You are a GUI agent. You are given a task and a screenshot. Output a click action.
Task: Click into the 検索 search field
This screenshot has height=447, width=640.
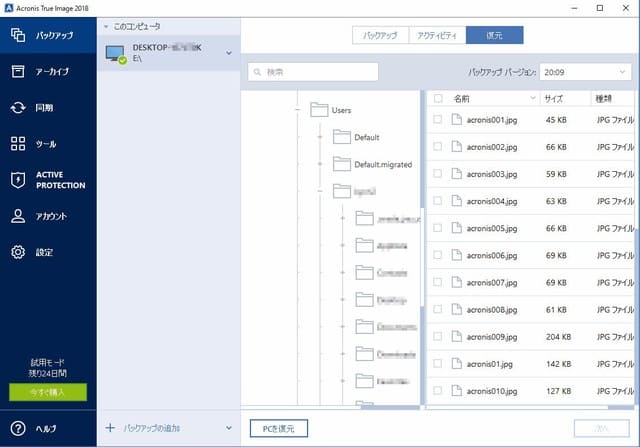tap(314, 72)
